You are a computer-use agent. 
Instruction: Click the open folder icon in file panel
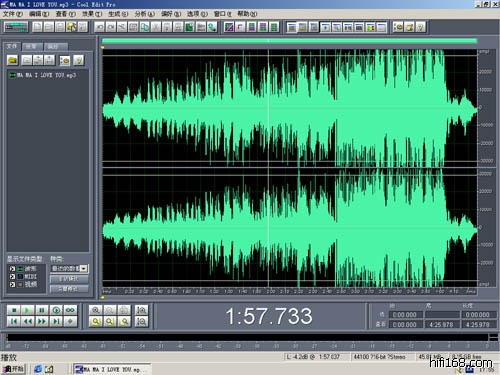coord(13,60)
